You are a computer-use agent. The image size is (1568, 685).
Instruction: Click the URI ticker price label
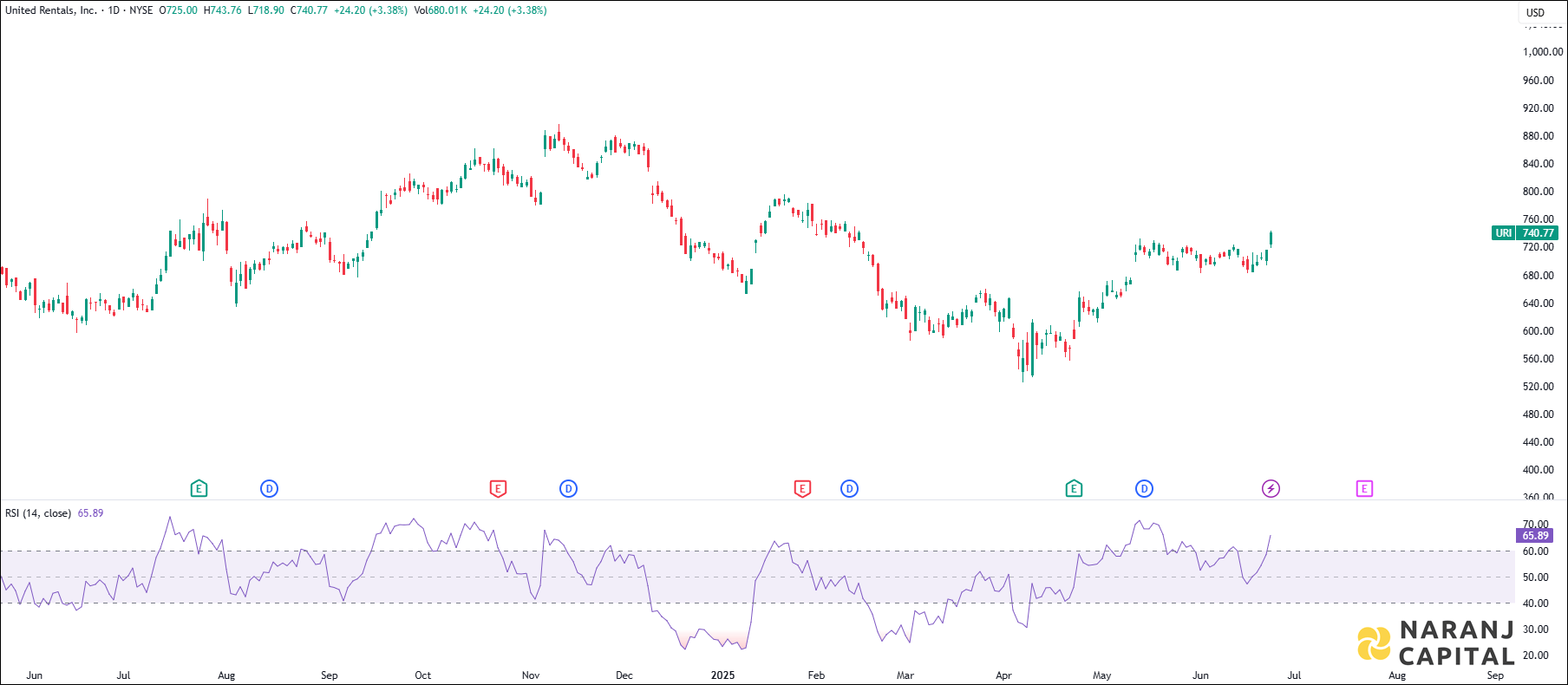1504,233
